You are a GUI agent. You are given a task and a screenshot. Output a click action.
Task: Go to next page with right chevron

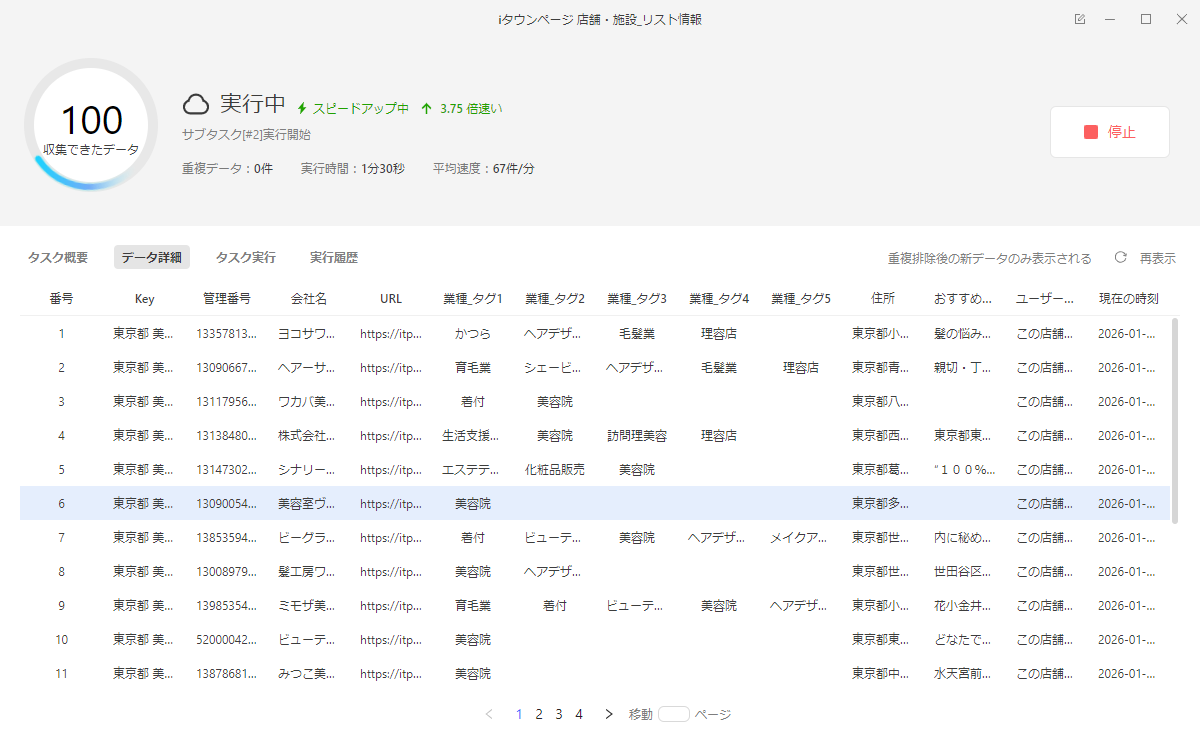coord(608,714)
